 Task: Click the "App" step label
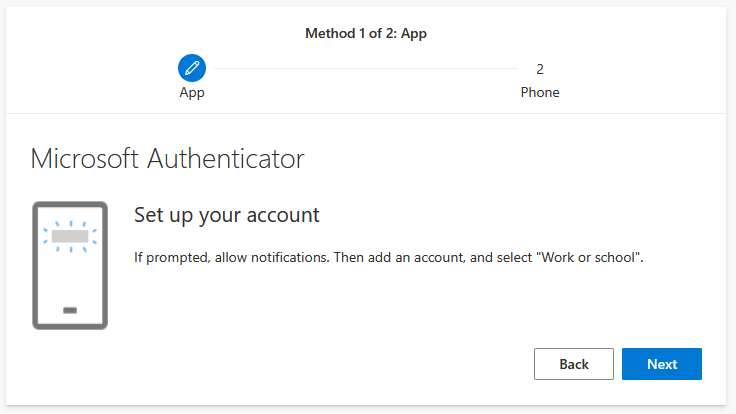coord(191,93)
